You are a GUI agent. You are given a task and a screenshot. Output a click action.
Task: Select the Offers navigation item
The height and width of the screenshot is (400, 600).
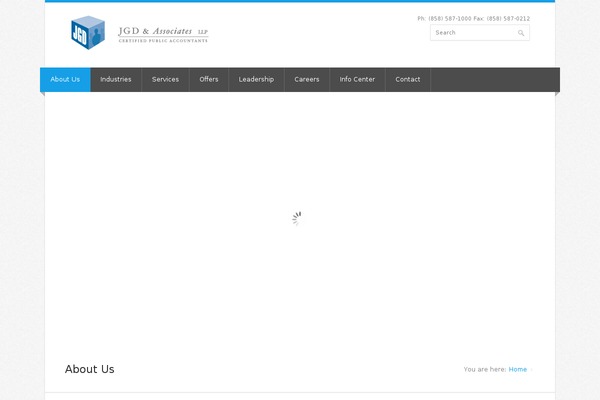209,80
